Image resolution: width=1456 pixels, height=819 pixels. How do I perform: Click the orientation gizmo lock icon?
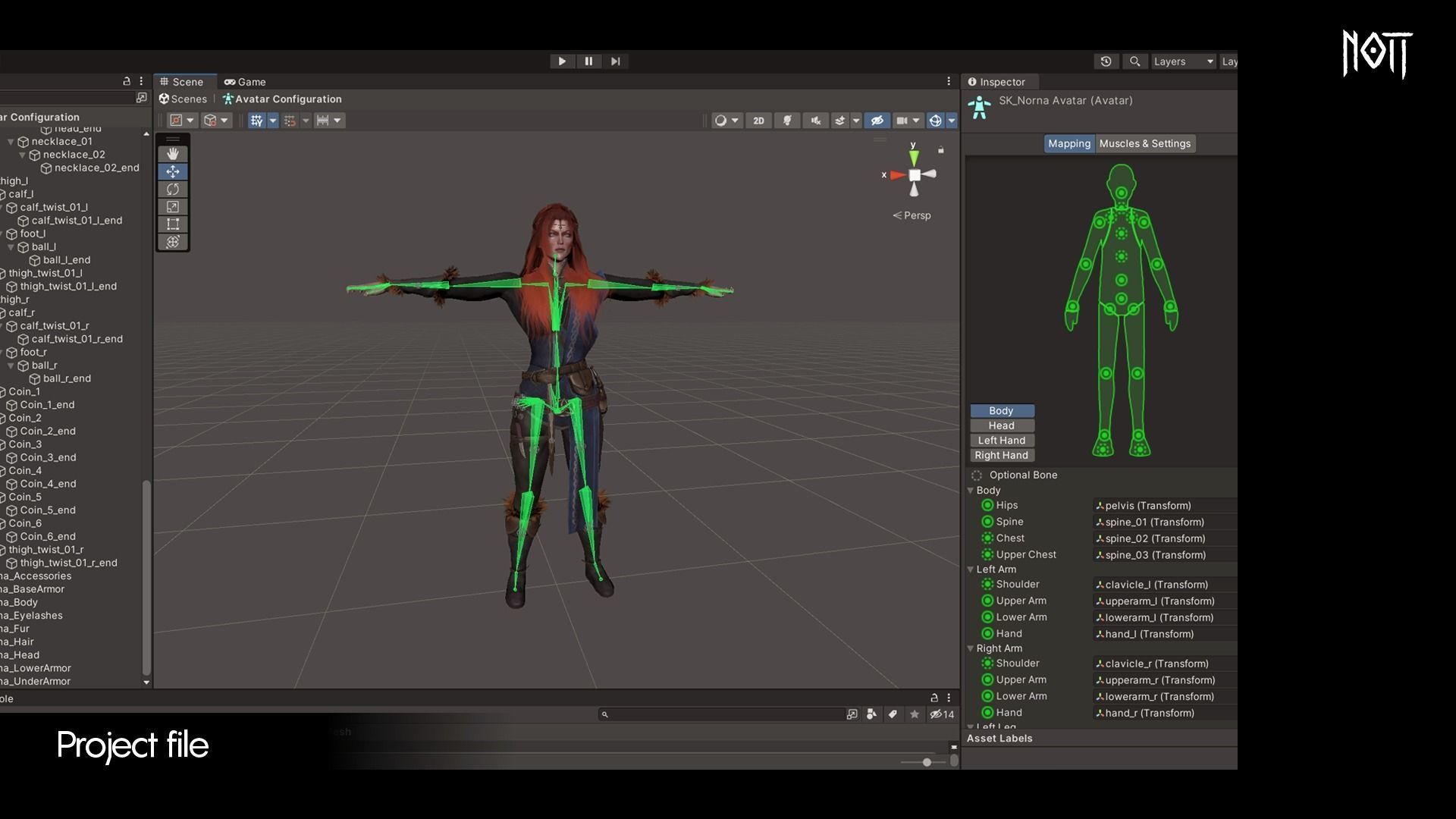tap(941, 149)
